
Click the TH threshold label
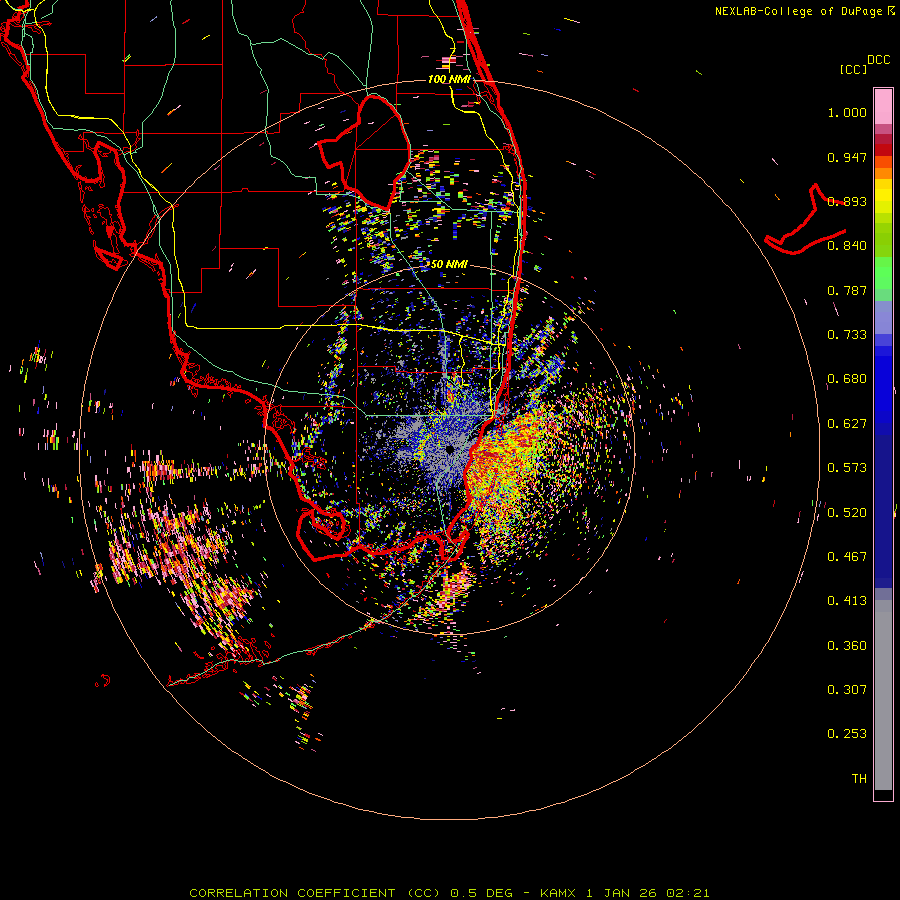tap(859, 779)
